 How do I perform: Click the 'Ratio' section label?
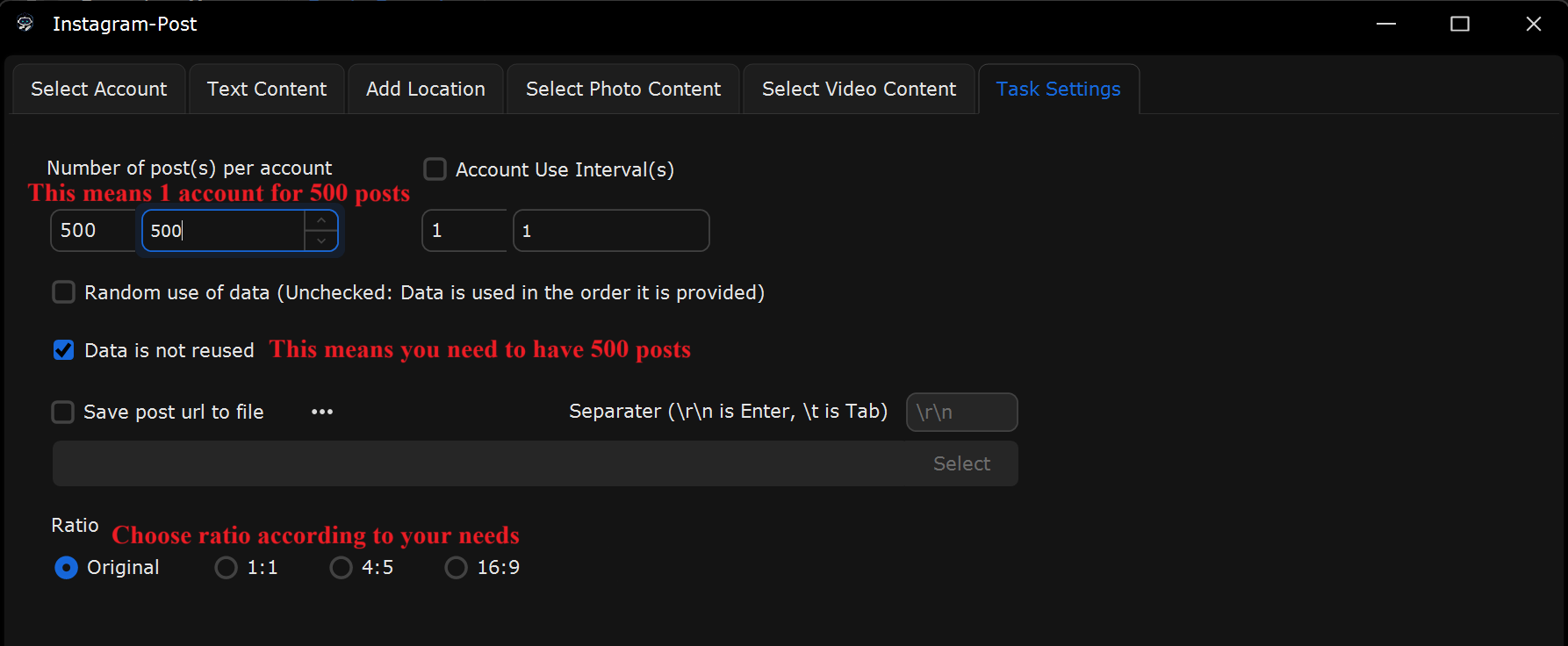(75, 525)
